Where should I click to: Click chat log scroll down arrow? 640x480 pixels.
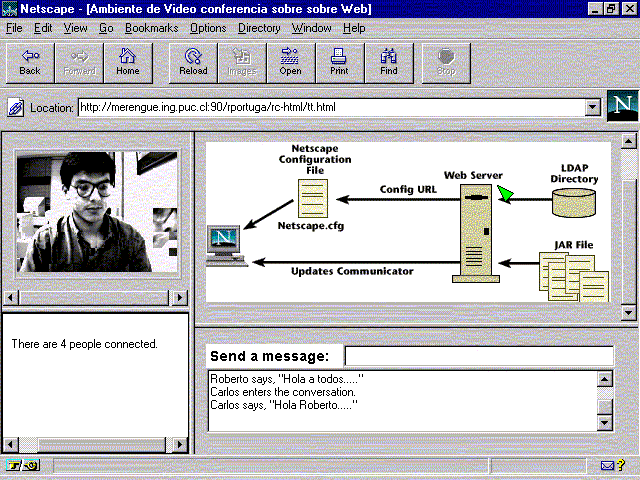click(604, 422)
